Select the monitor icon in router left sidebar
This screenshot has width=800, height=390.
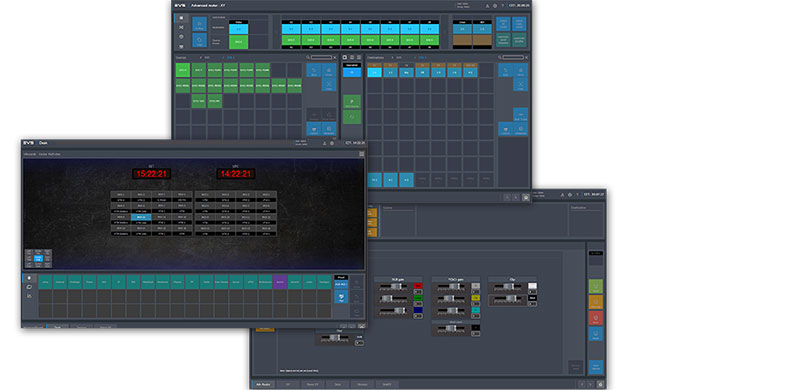(x=181, y=46)
